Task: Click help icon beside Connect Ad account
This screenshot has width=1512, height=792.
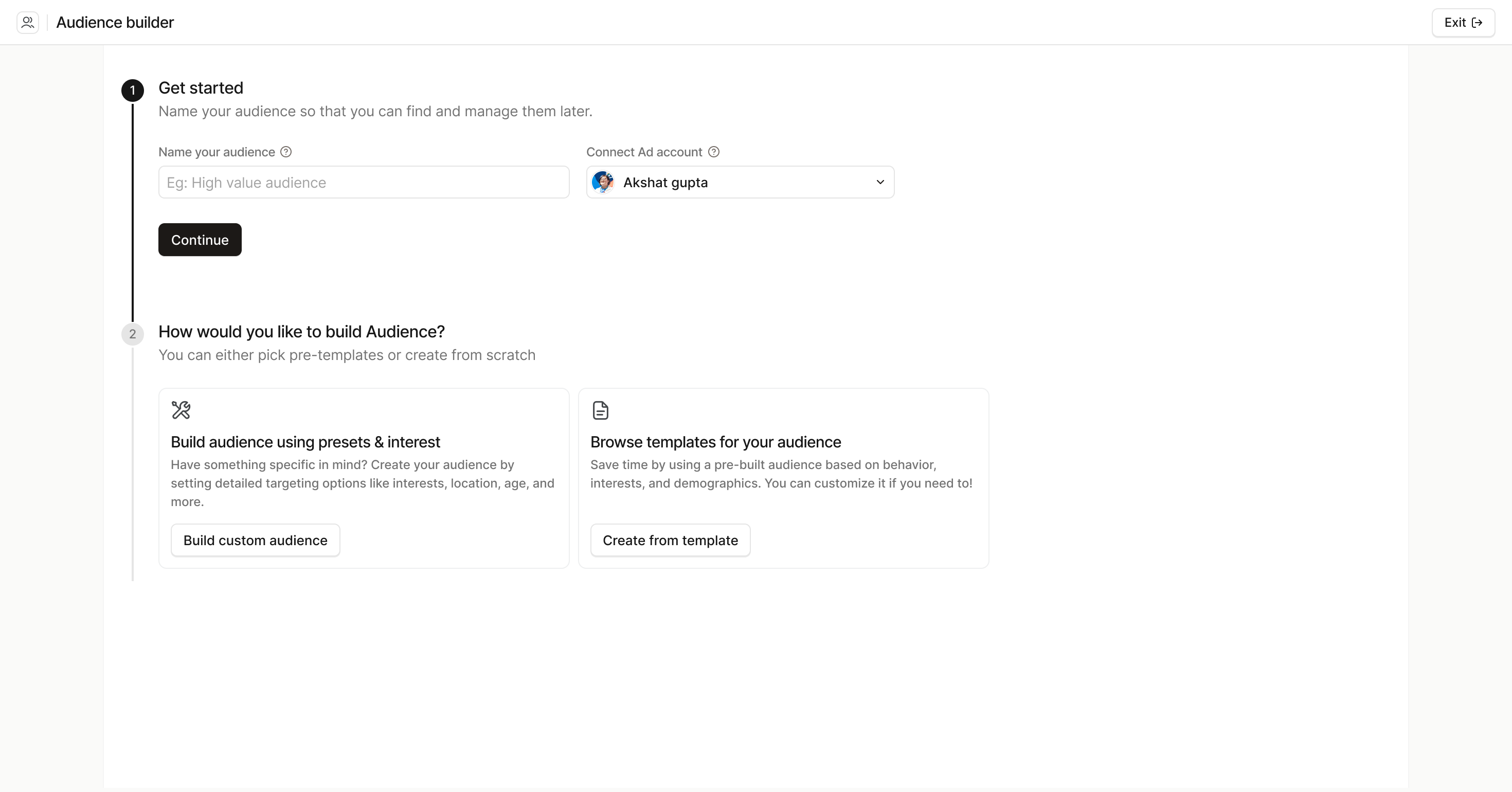Action: (x=714, y=152)
